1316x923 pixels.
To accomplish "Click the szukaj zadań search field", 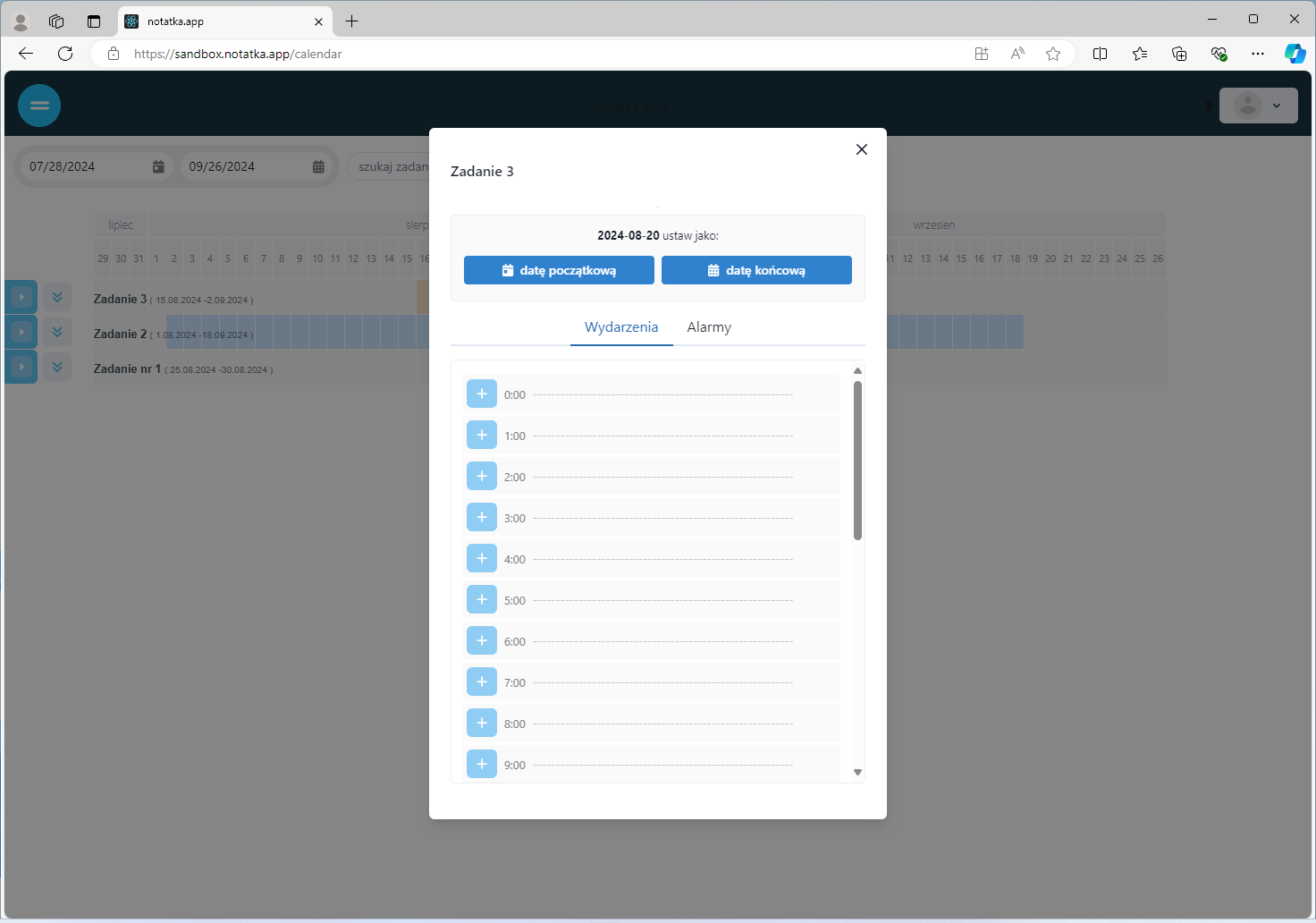I will [392, 166].
